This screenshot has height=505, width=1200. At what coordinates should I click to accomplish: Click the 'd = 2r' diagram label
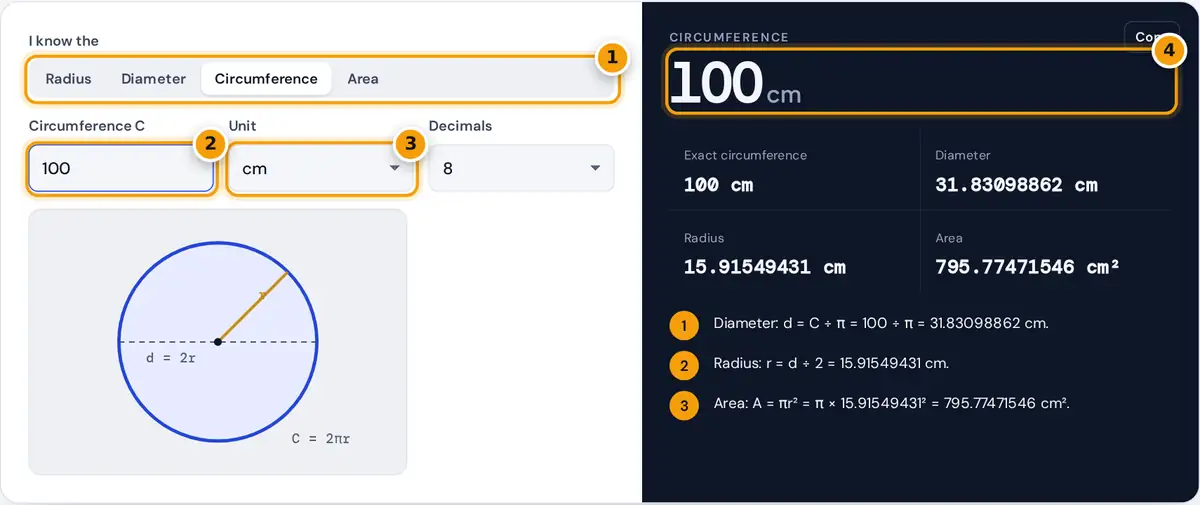(171, 357)
